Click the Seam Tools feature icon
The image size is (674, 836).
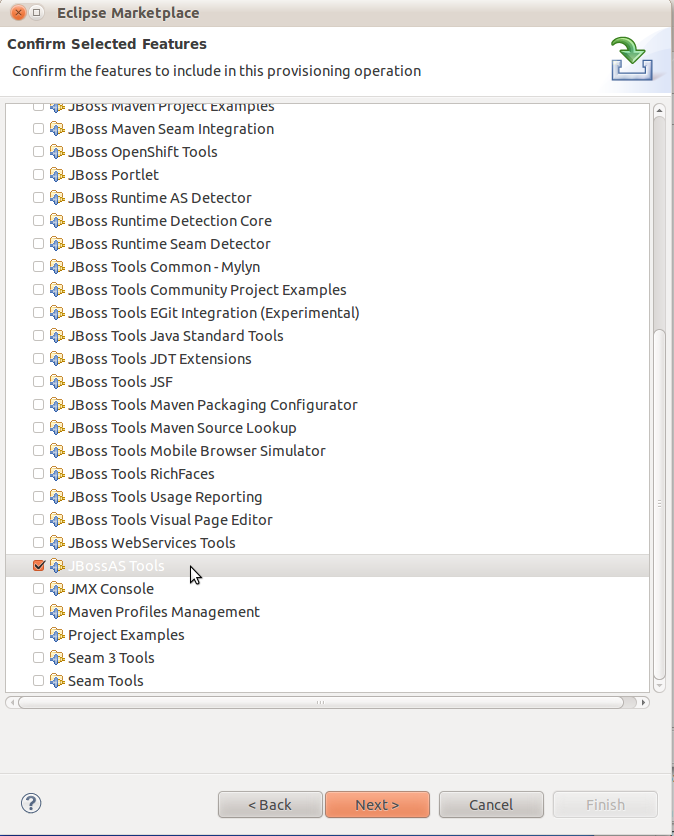pos(57,681)
